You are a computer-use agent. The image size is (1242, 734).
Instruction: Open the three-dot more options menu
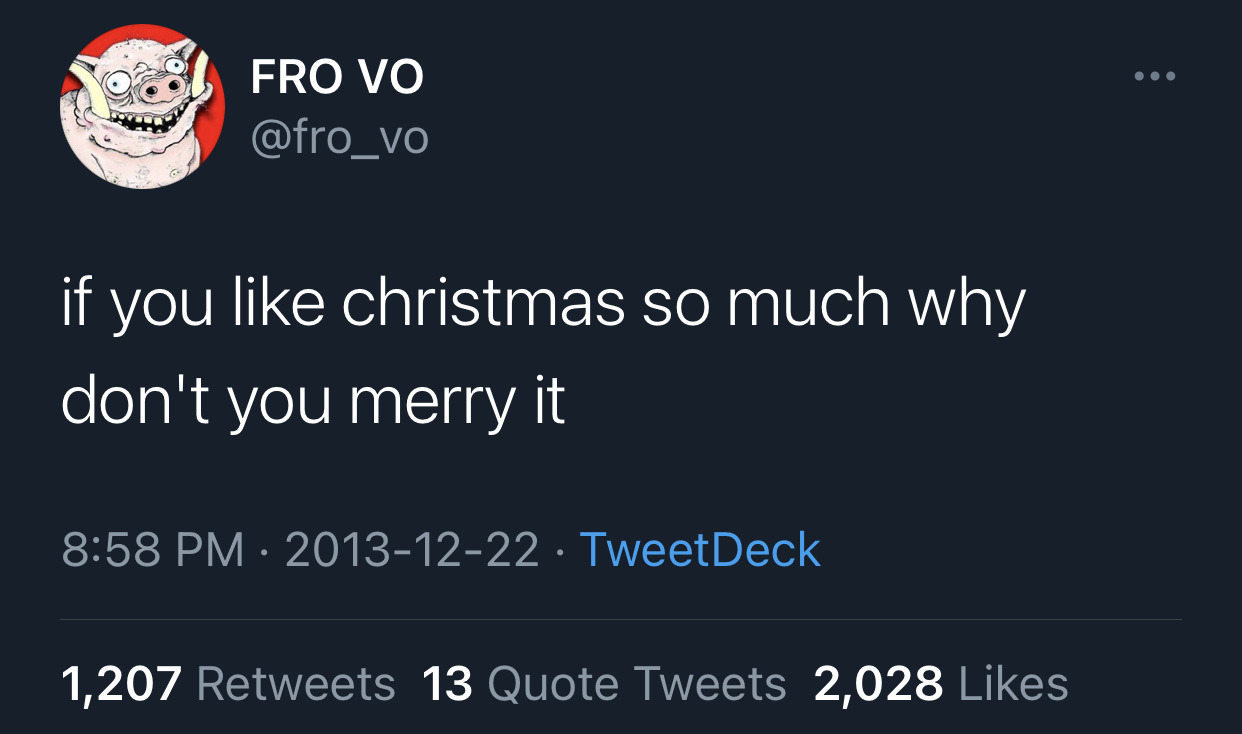[x=1154, y=76]
